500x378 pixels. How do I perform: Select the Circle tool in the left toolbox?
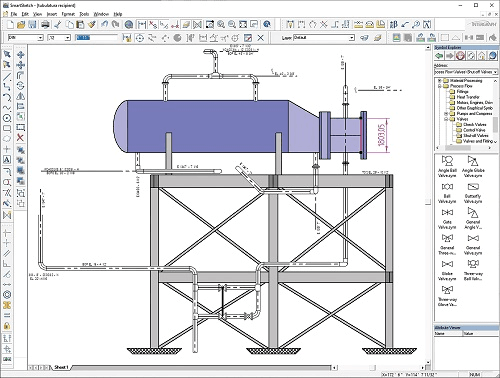pyautogui.click(x=7, y=118)
